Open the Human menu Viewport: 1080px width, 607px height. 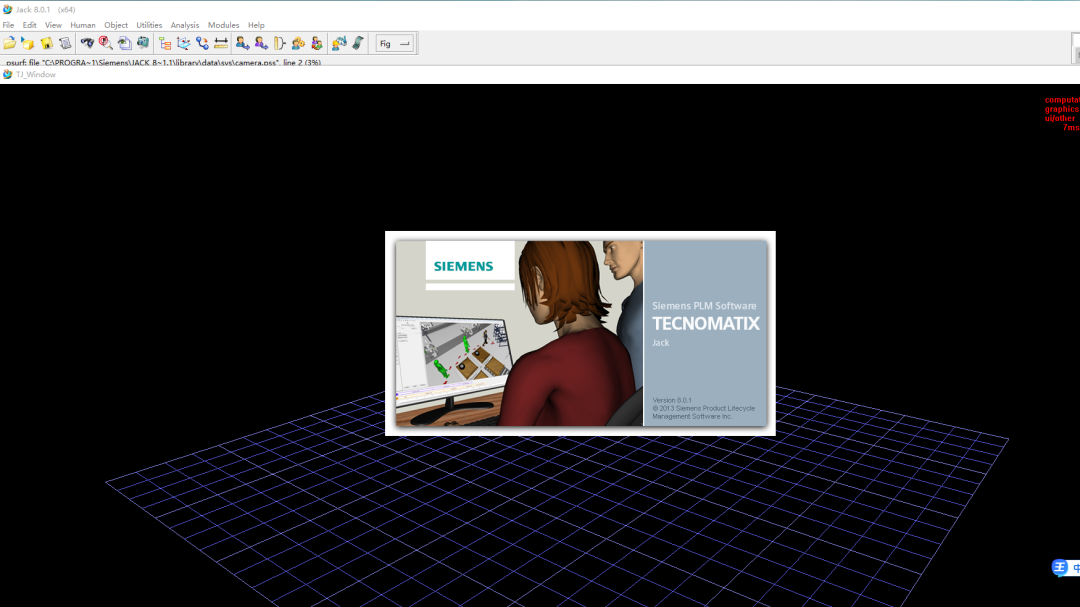pos(83,25)
